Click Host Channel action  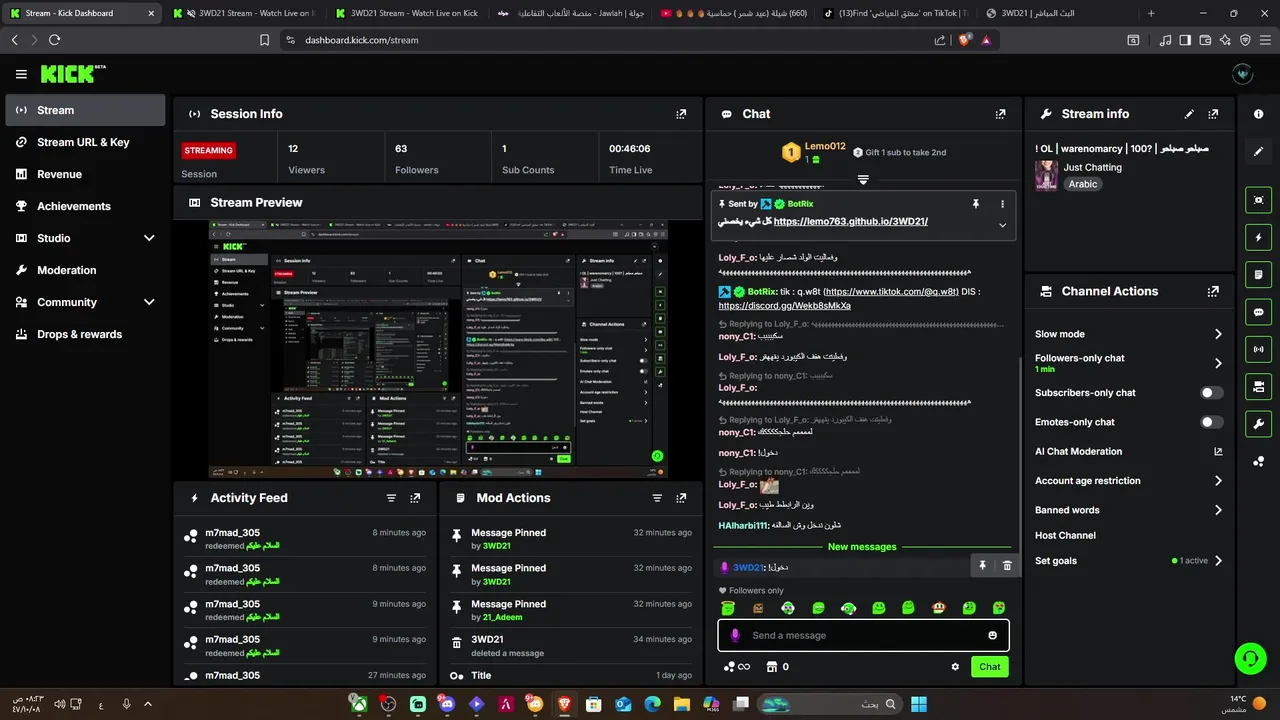click(1065, 535)
